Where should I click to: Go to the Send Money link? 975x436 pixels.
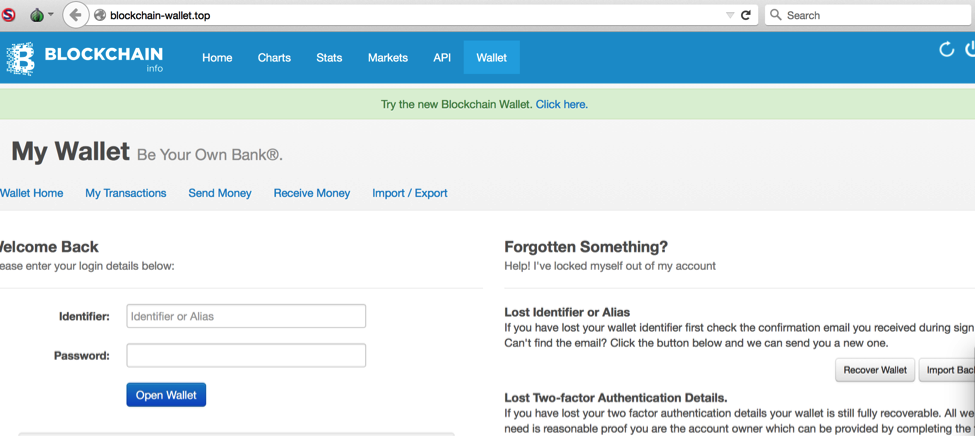coord(220,193)
